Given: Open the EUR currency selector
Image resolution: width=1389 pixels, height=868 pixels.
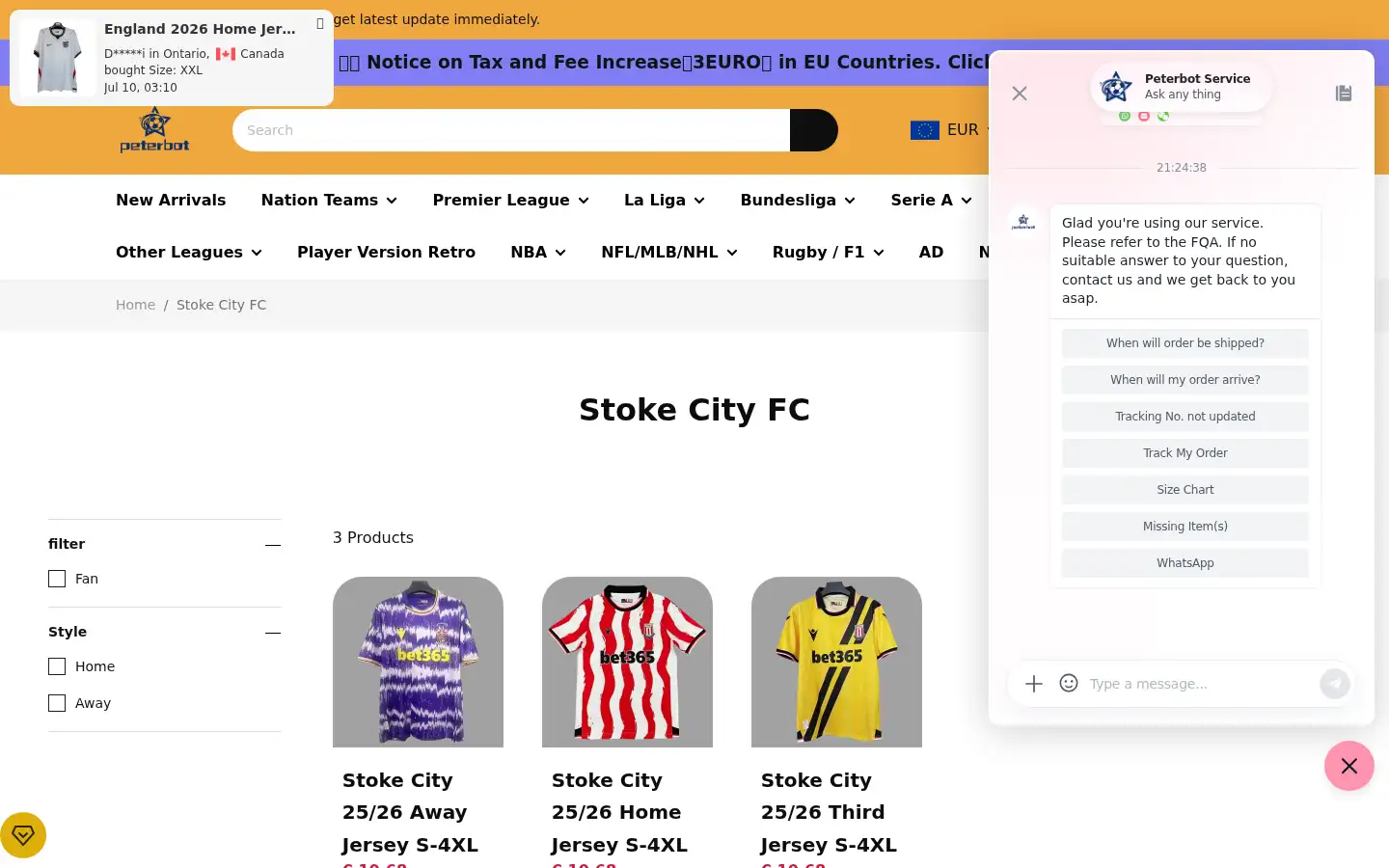Looking at the screenshot, I should 950,130.
